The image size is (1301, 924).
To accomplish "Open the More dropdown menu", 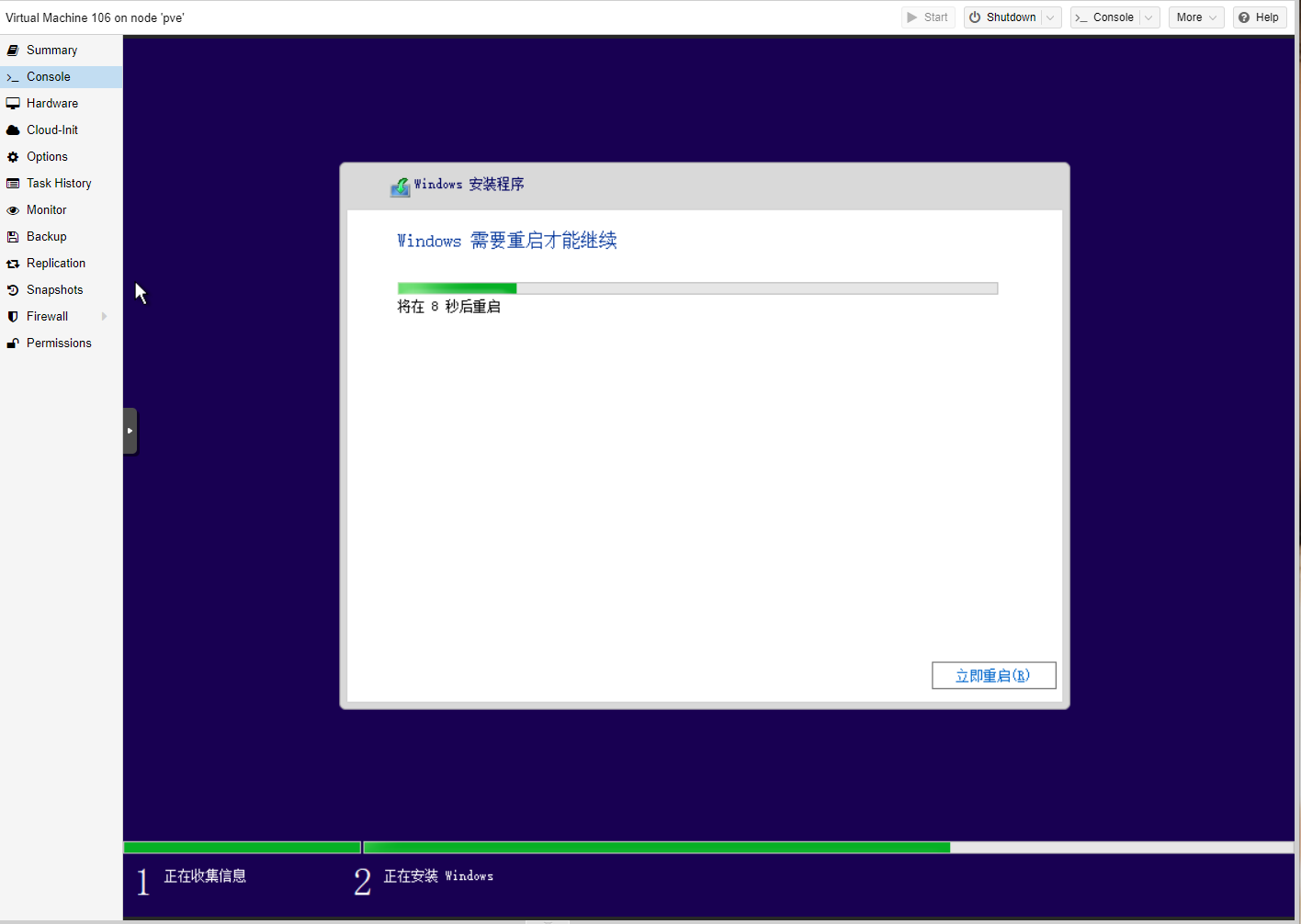I will coord(1195,17).
